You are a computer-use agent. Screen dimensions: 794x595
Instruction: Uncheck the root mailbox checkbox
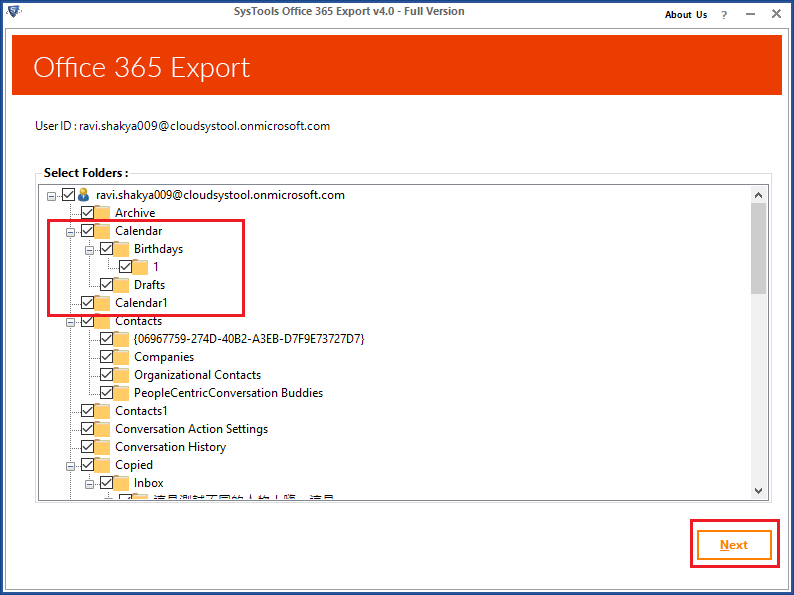68,194
